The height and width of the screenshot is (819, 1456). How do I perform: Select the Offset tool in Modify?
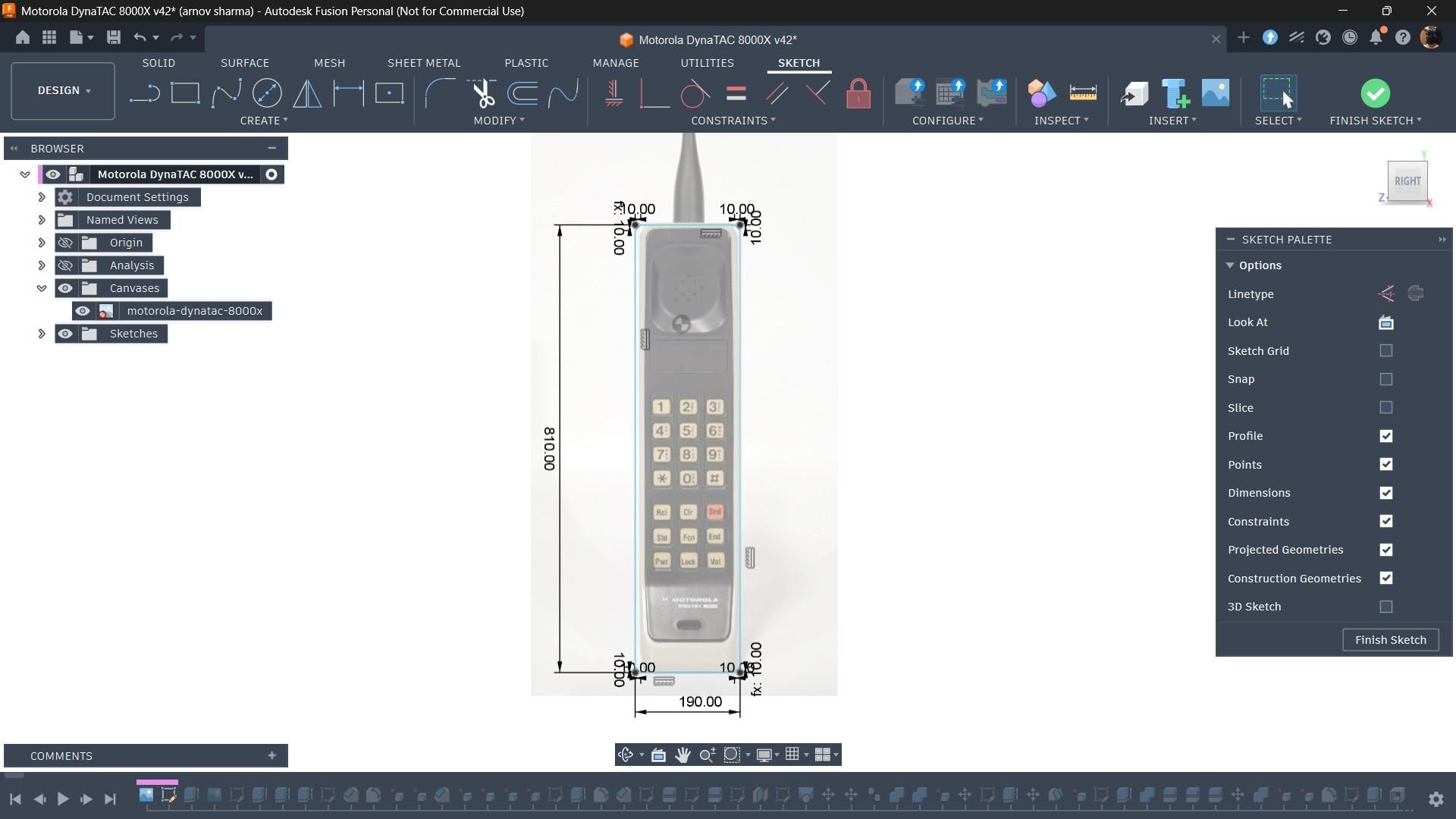pyautogui.click(x=522, y=94)
